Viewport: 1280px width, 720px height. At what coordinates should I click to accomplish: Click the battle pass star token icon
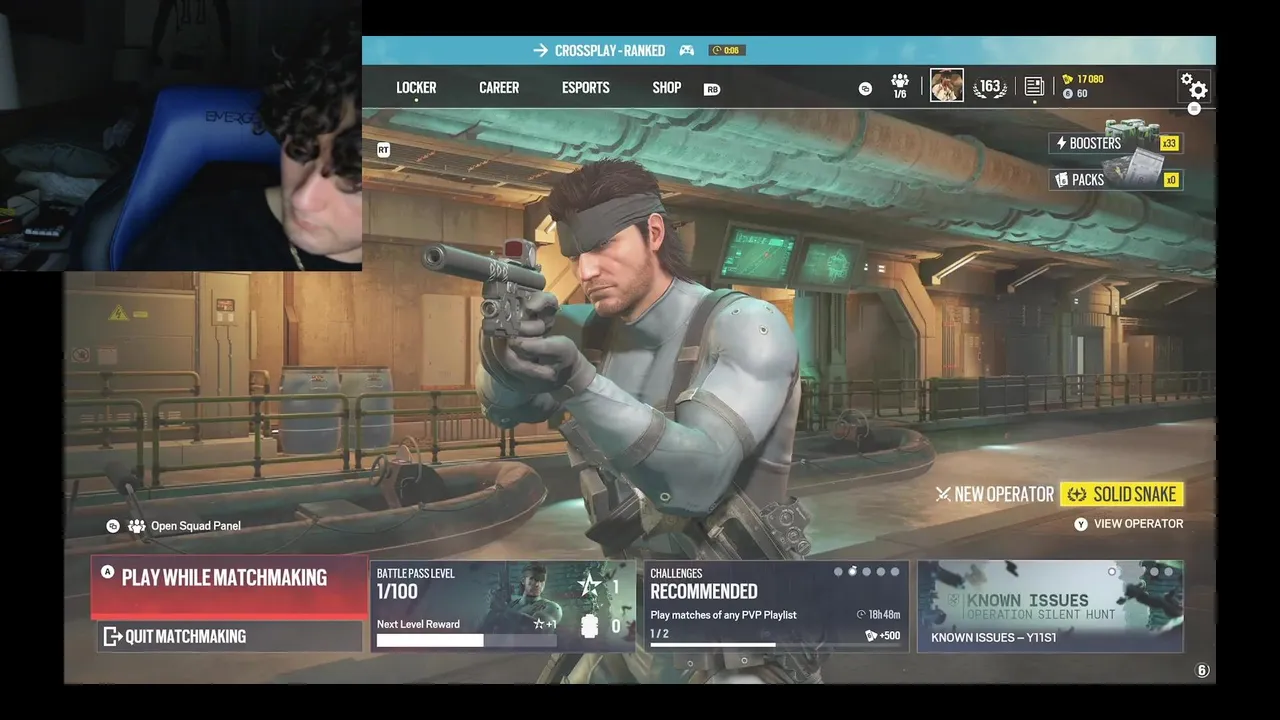[588, 585]
